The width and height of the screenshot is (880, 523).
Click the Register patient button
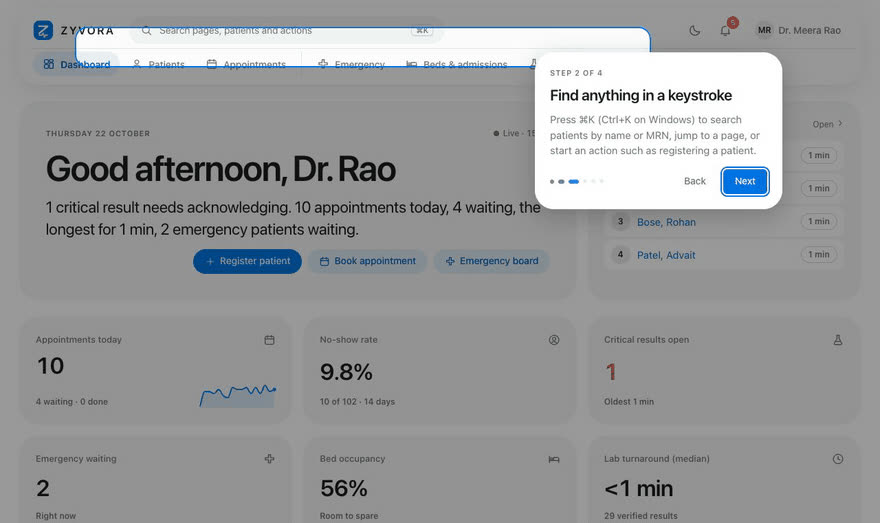[248, 262]
